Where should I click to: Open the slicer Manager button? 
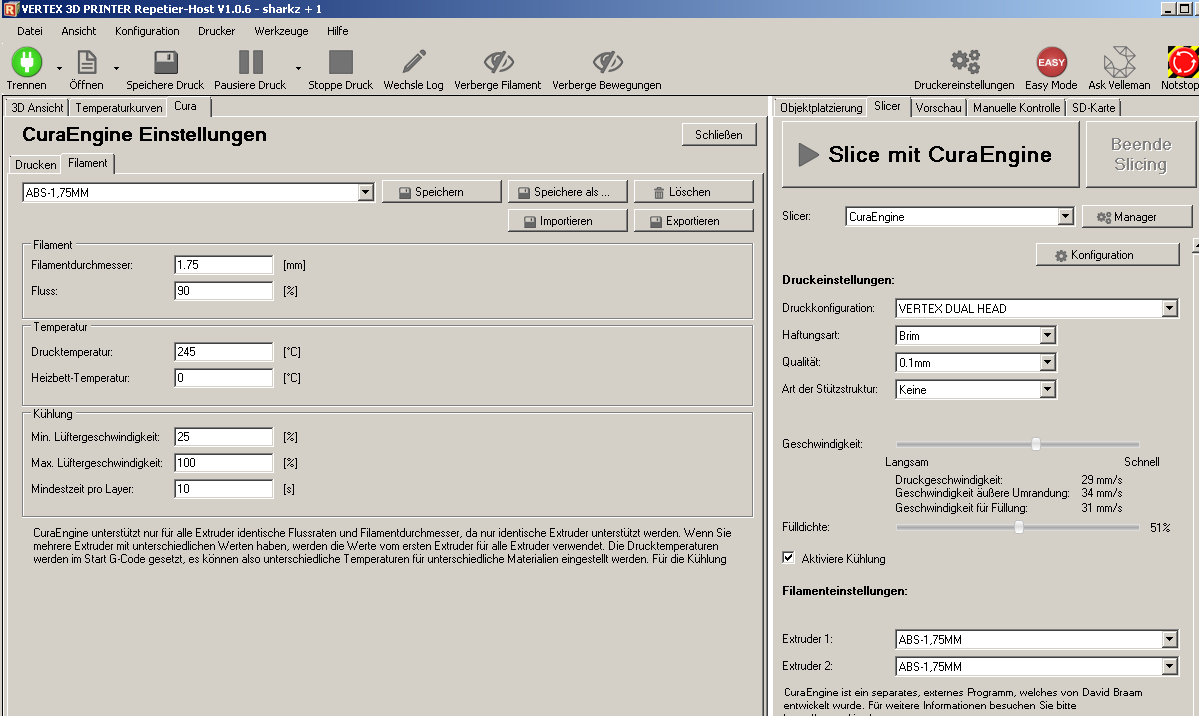(x=1137, y=217)
